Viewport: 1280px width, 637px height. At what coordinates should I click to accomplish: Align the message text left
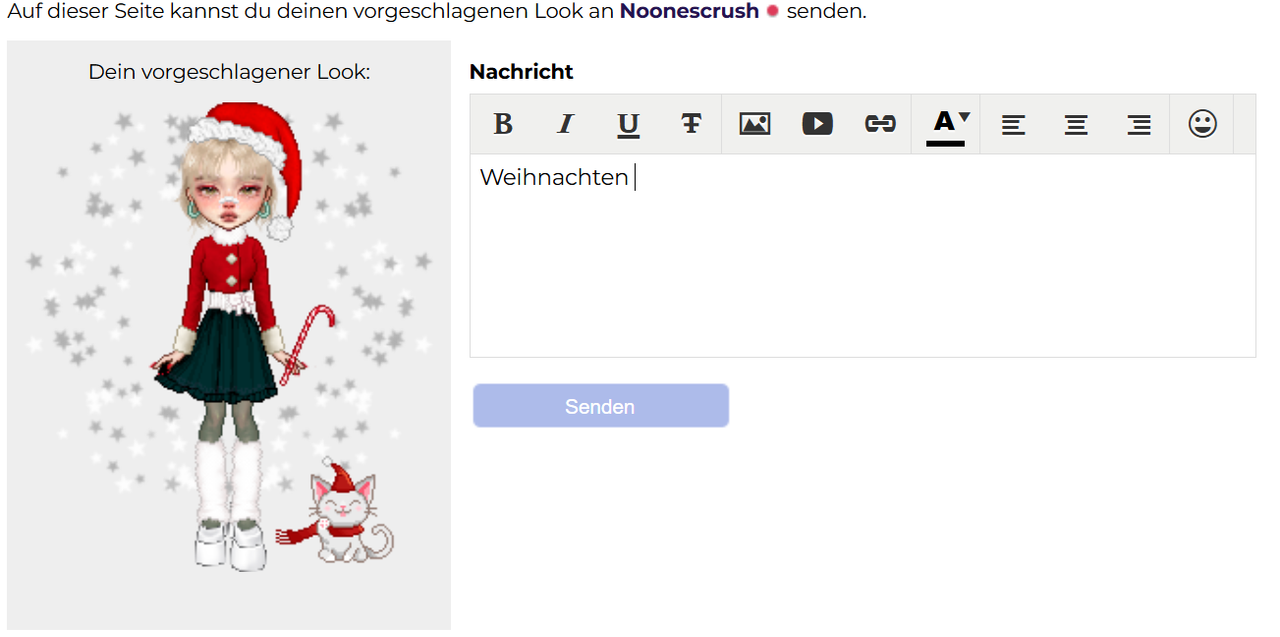coord(1013,124)
